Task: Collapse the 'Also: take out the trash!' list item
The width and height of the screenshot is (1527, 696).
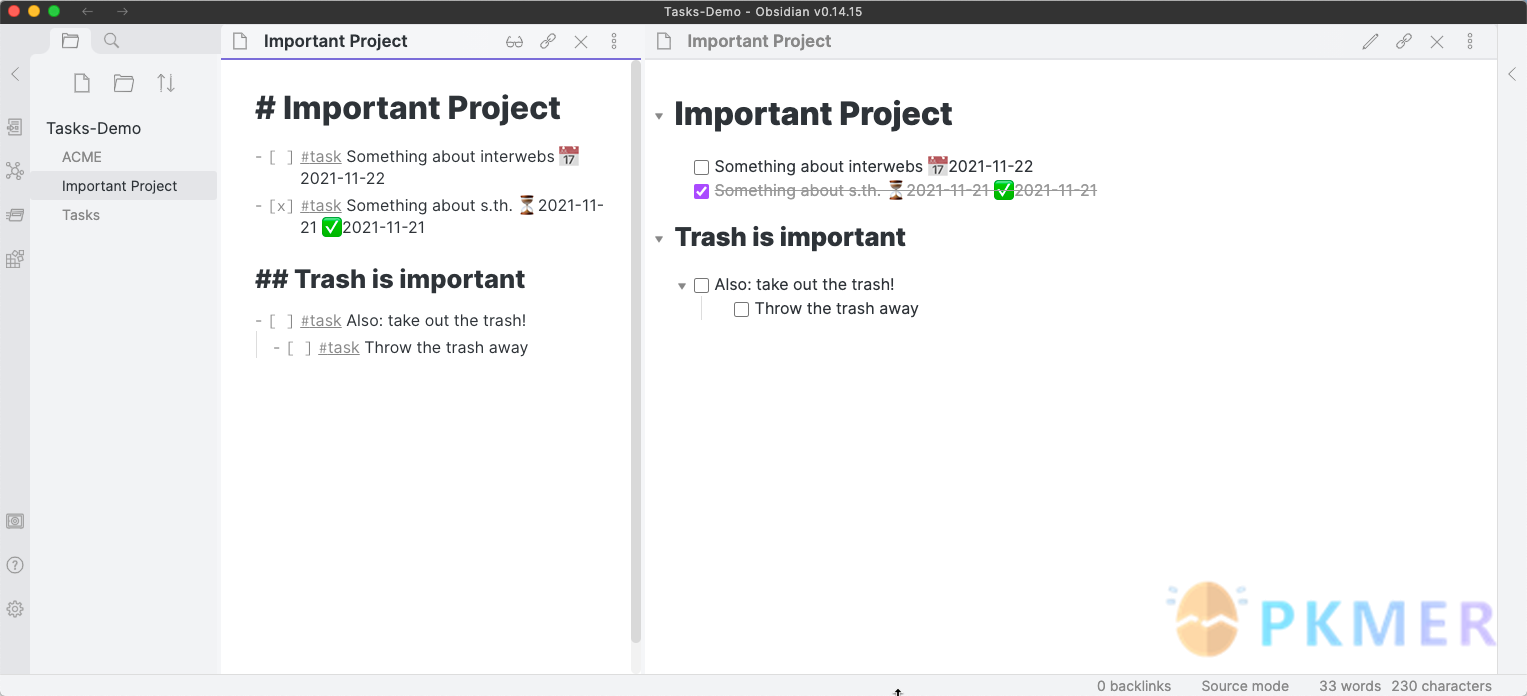Action: [x=682, y=286]
